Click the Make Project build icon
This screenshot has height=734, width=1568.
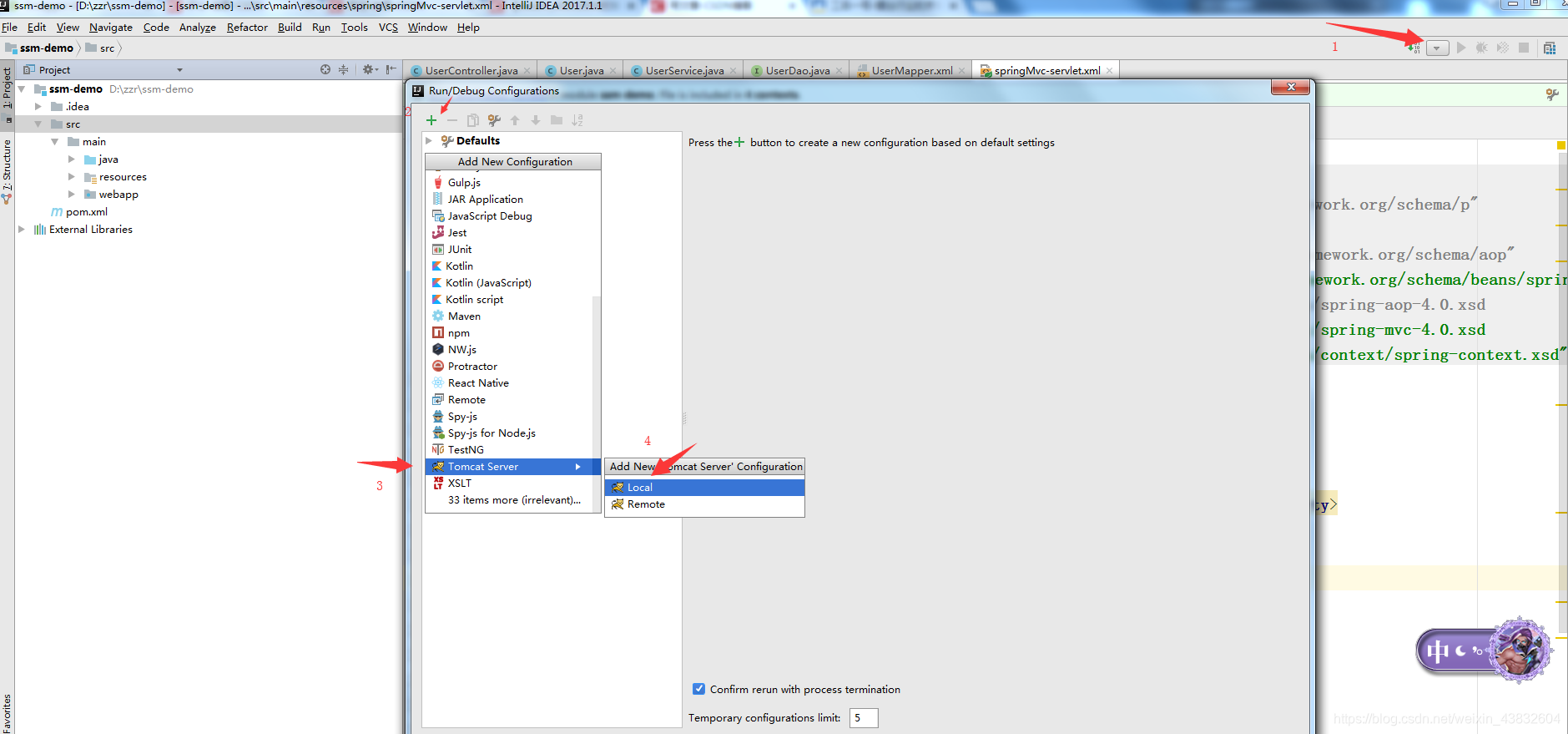point(1414,48)
